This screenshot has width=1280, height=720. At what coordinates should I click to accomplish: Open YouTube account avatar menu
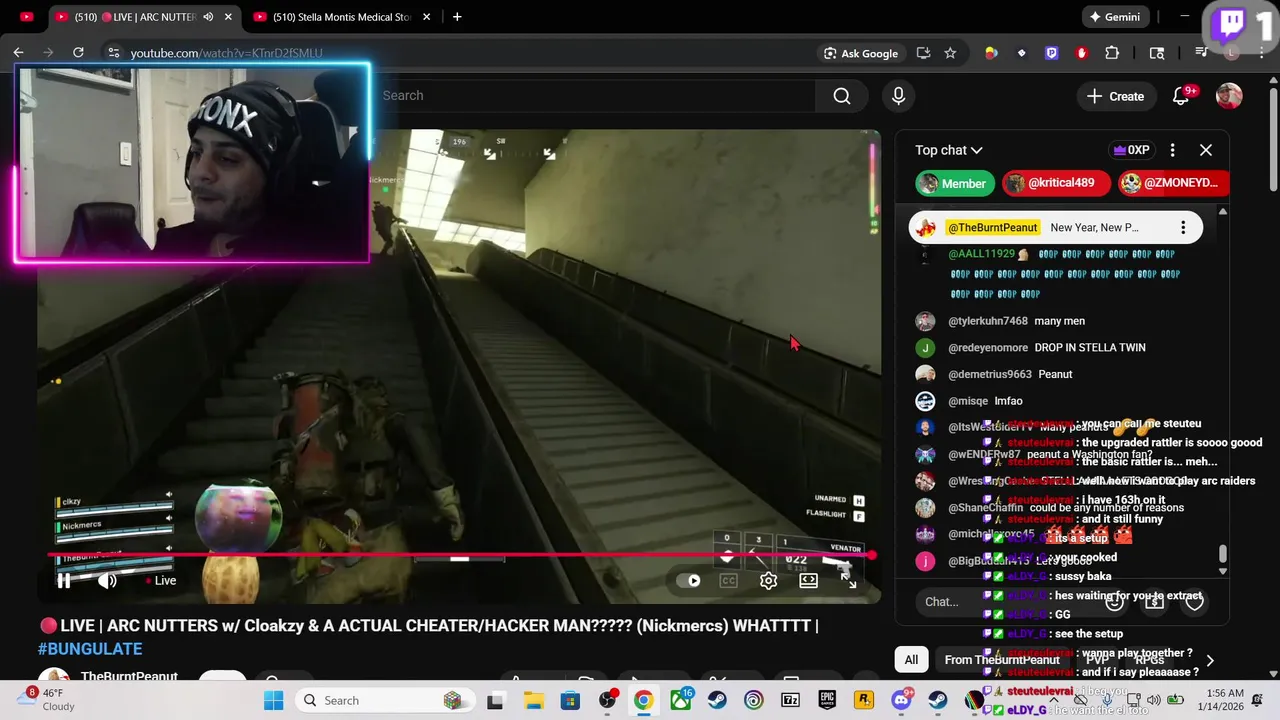tap(1229, 96)
